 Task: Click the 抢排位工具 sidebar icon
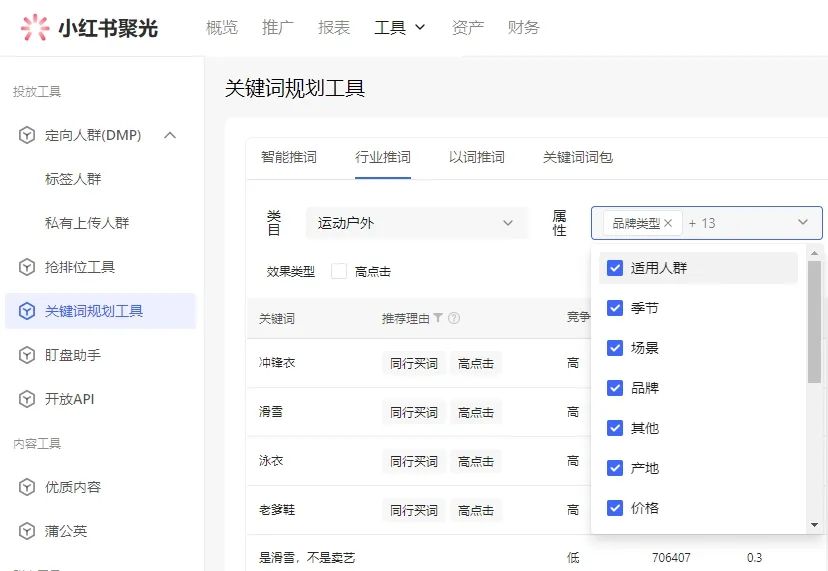coord(27,267)
